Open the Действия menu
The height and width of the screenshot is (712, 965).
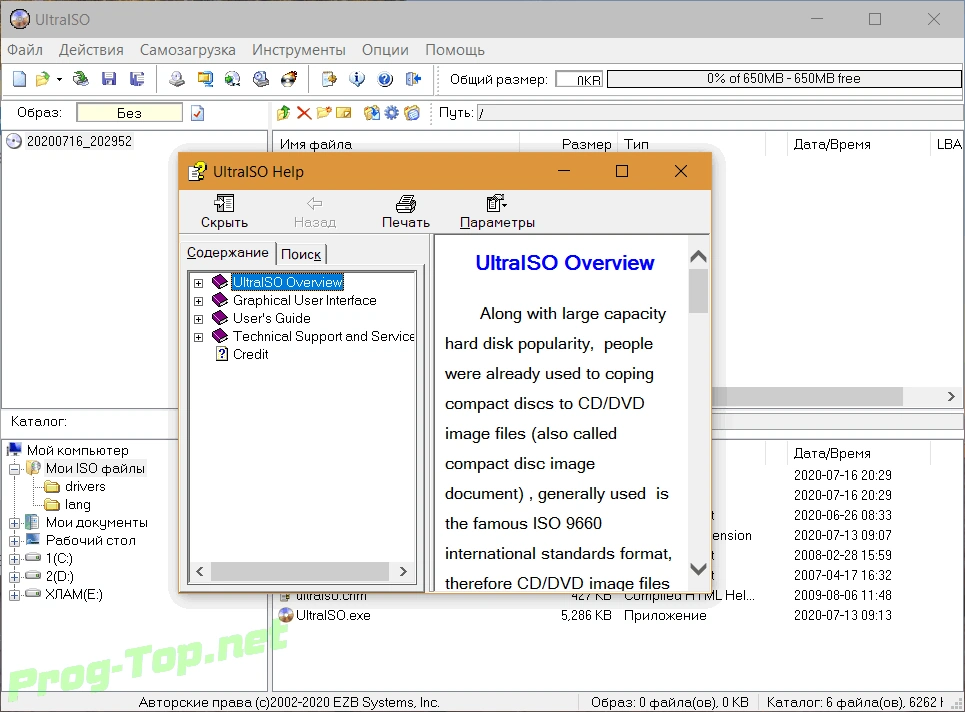click(91, 50)
